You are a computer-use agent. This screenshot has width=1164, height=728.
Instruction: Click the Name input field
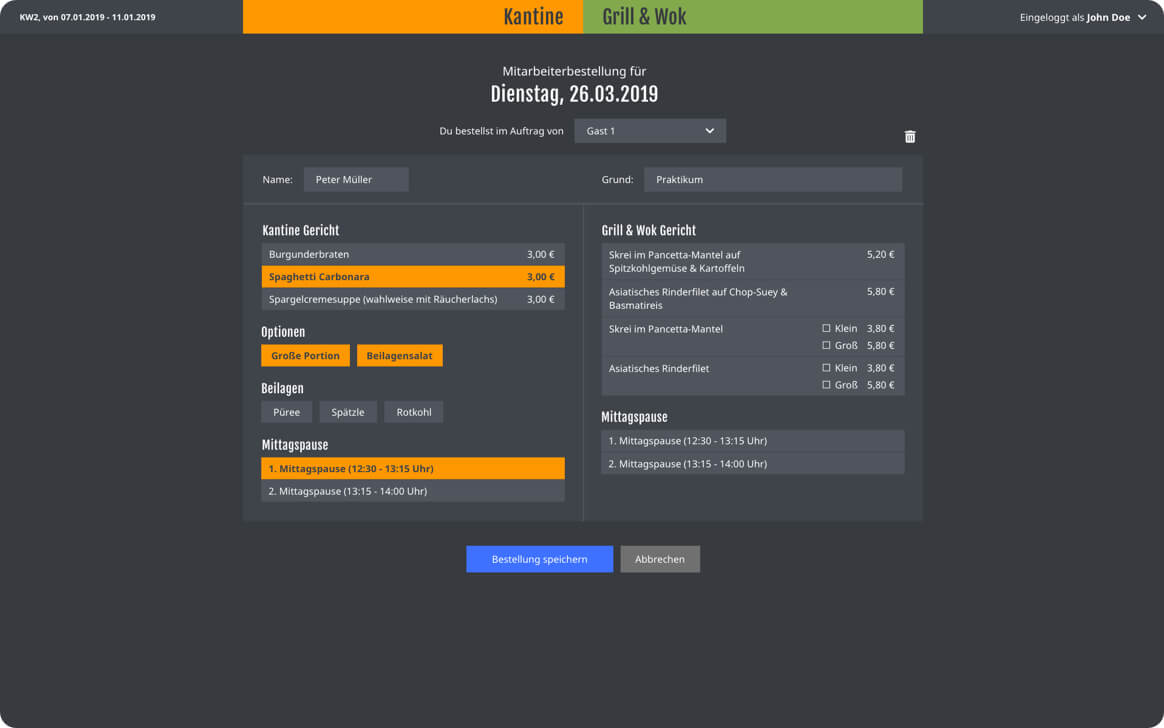tap(355, 180)
